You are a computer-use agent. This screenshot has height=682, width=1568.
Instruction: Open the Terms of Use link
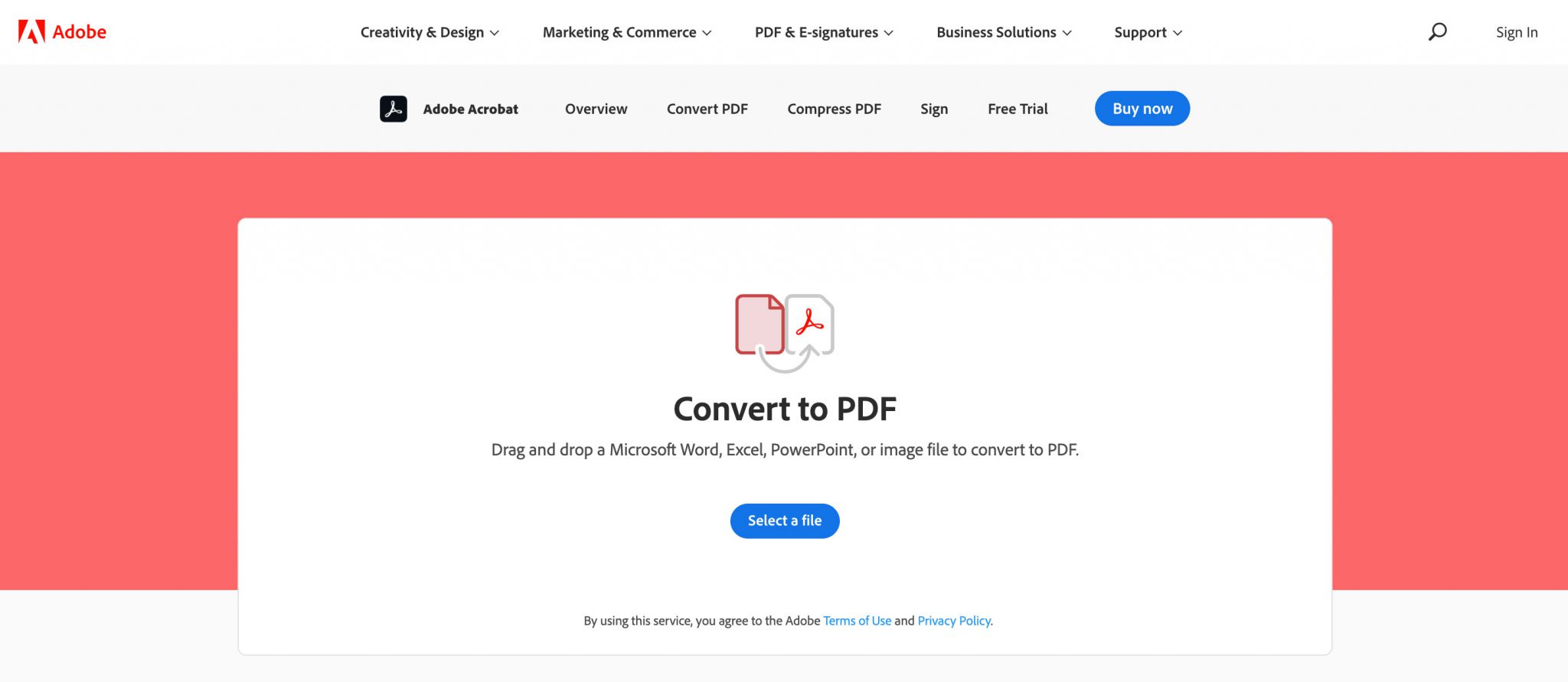tap(857, 621)
